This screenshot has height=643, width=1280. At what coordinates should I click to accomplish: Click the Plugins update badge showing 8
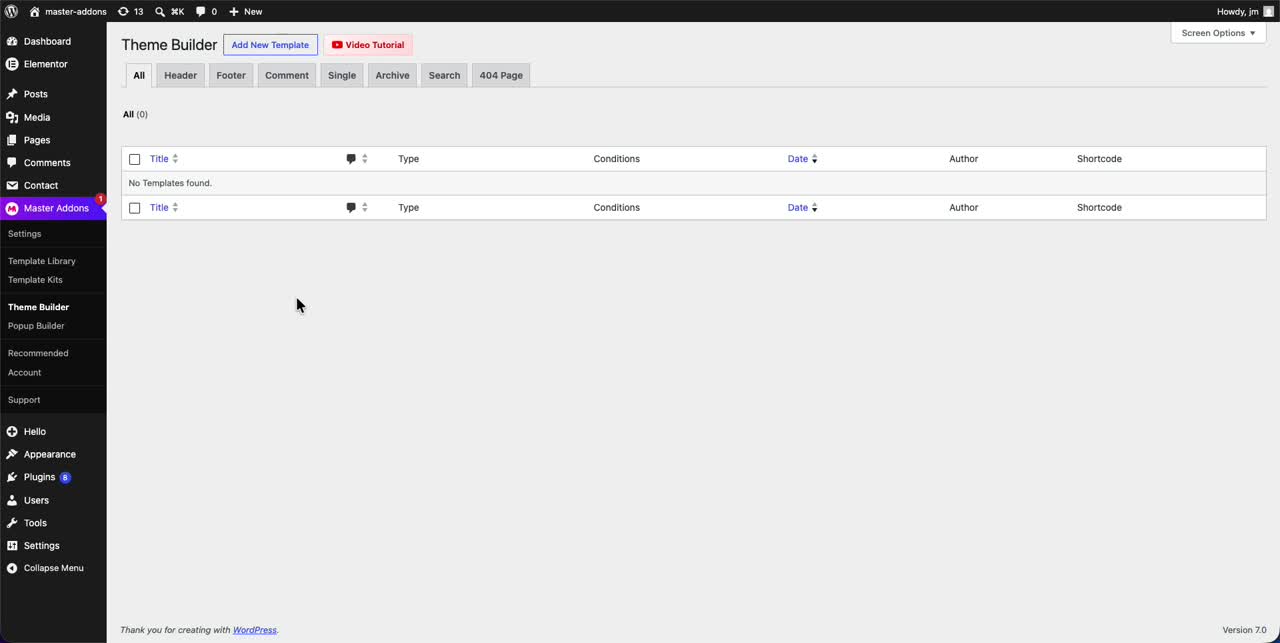click(65, 478)
